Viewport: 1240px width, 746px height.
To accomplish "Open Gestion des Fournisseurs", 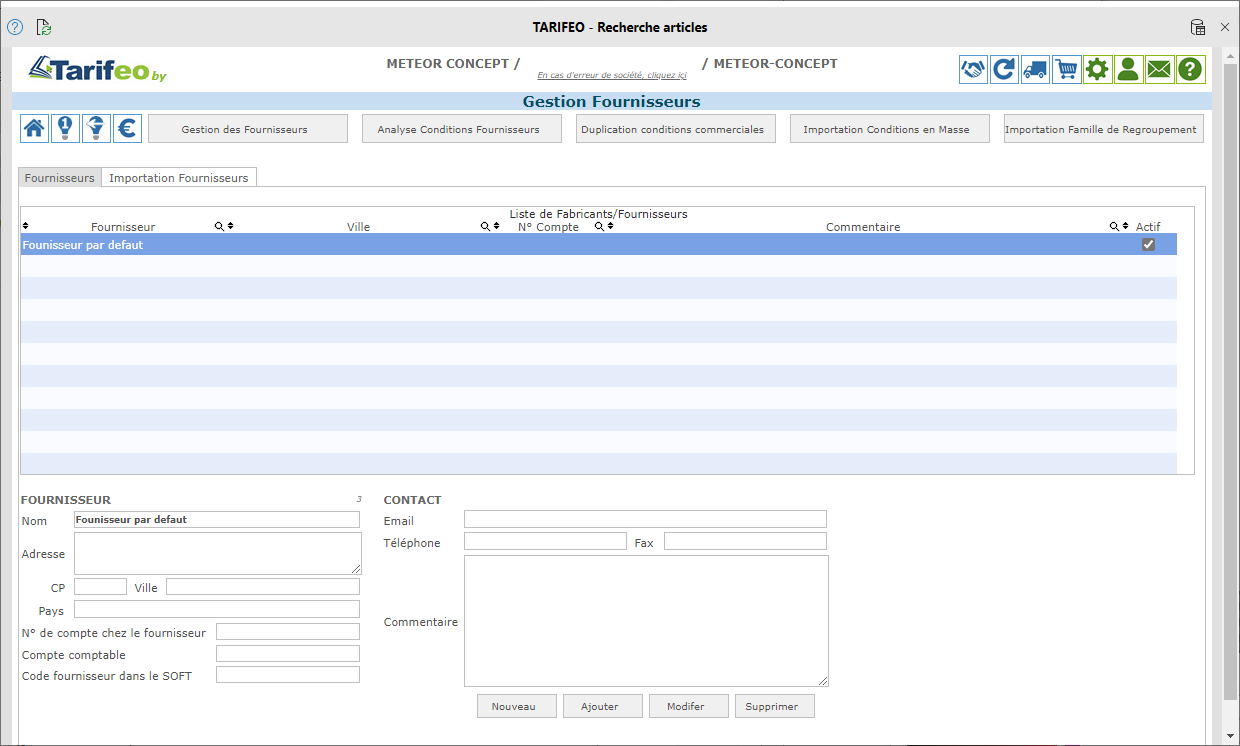I will 248,129.
